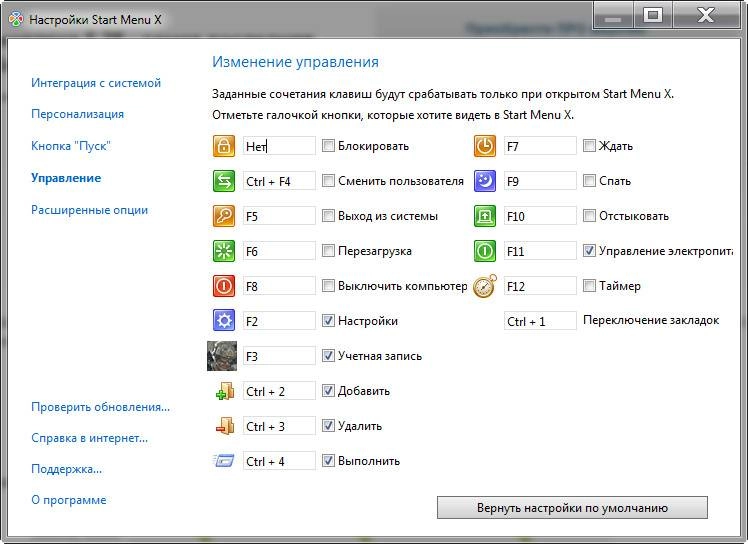This screenshot has width=748, height=544.
Task: Click the orange padlock Lock icon
Action: coord(224,146)
